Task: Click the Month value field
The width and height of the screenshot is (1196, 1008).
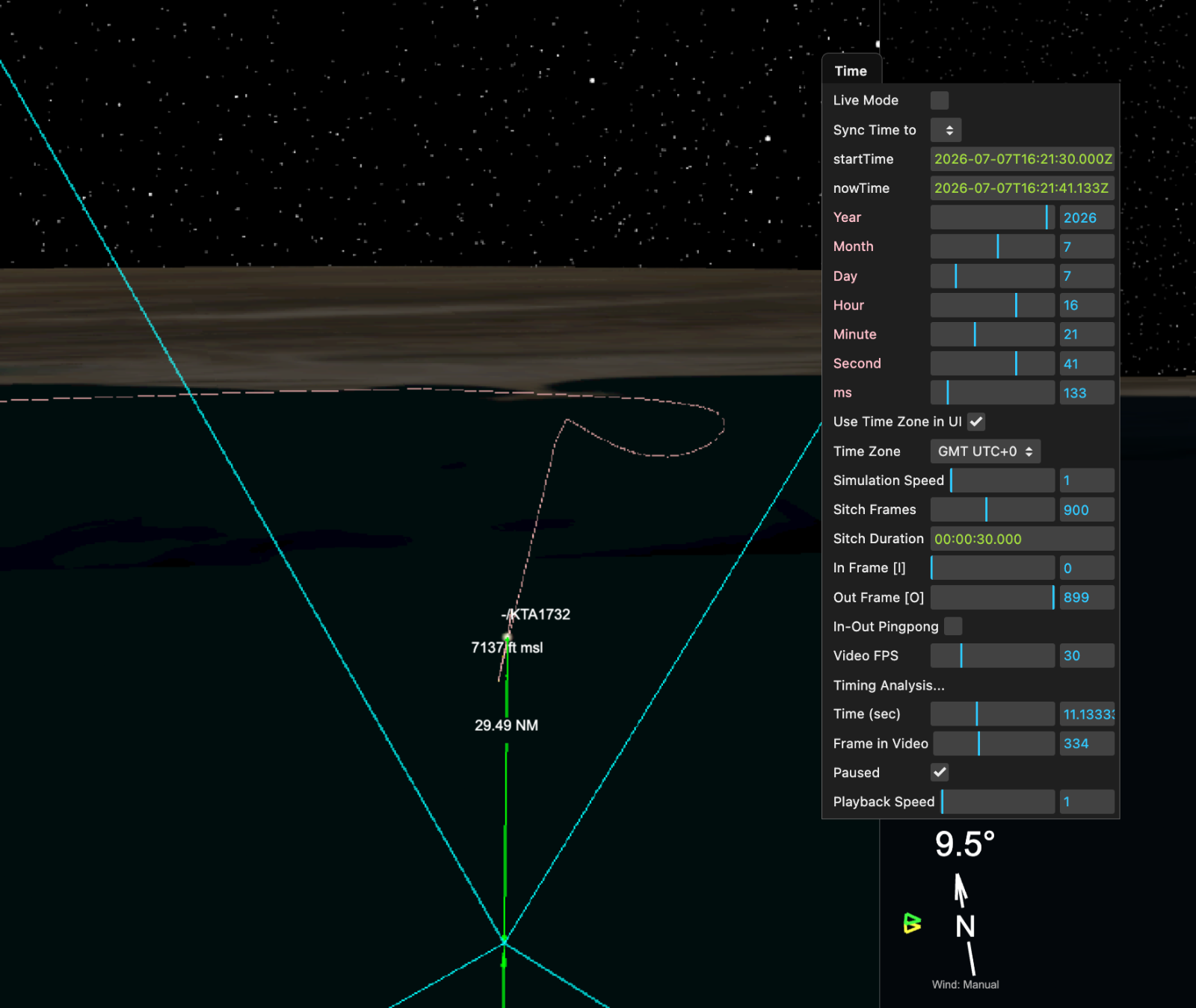Action: point(1087,247)
